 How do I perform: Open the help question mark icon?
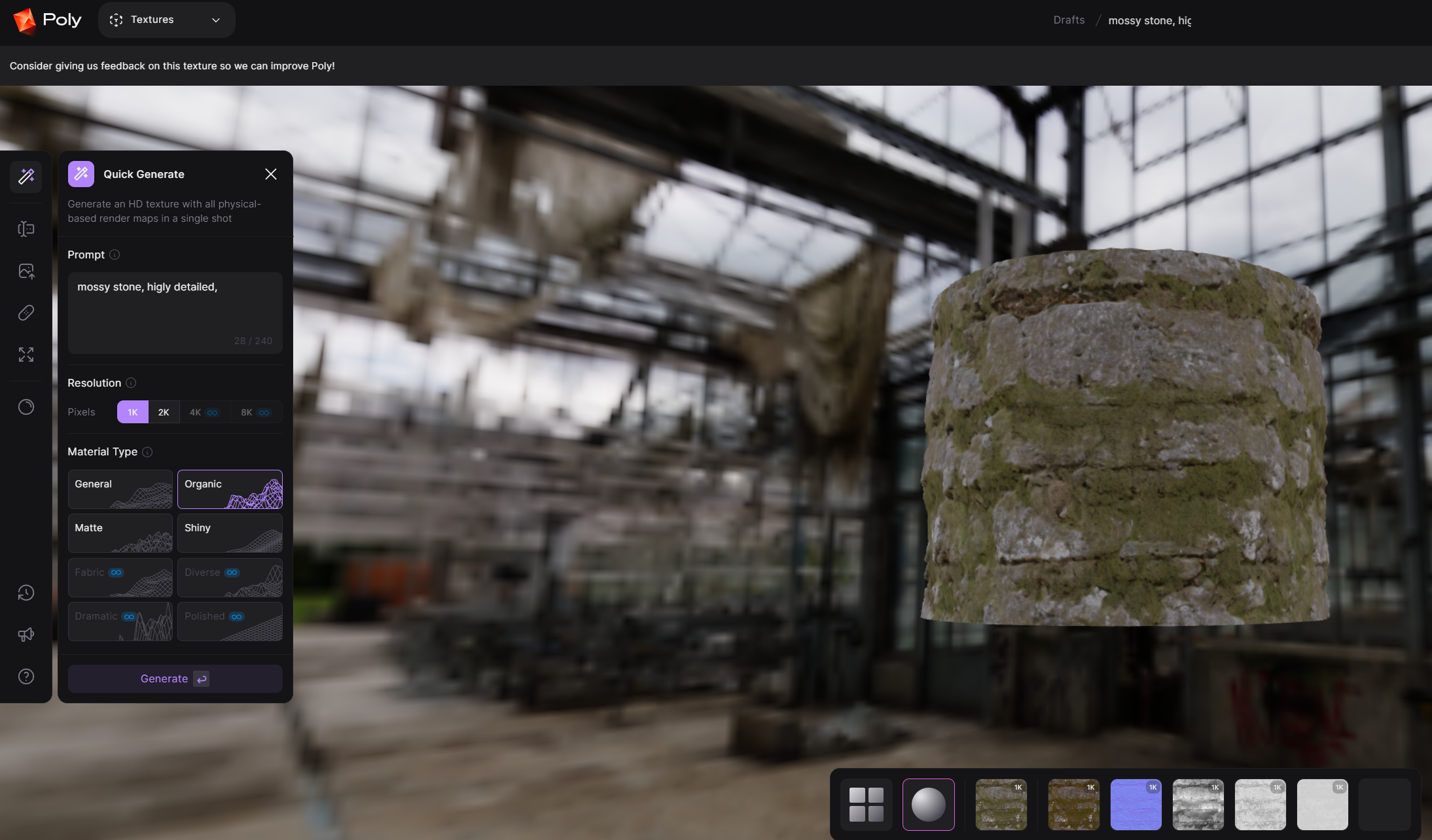tap(26, 676)
